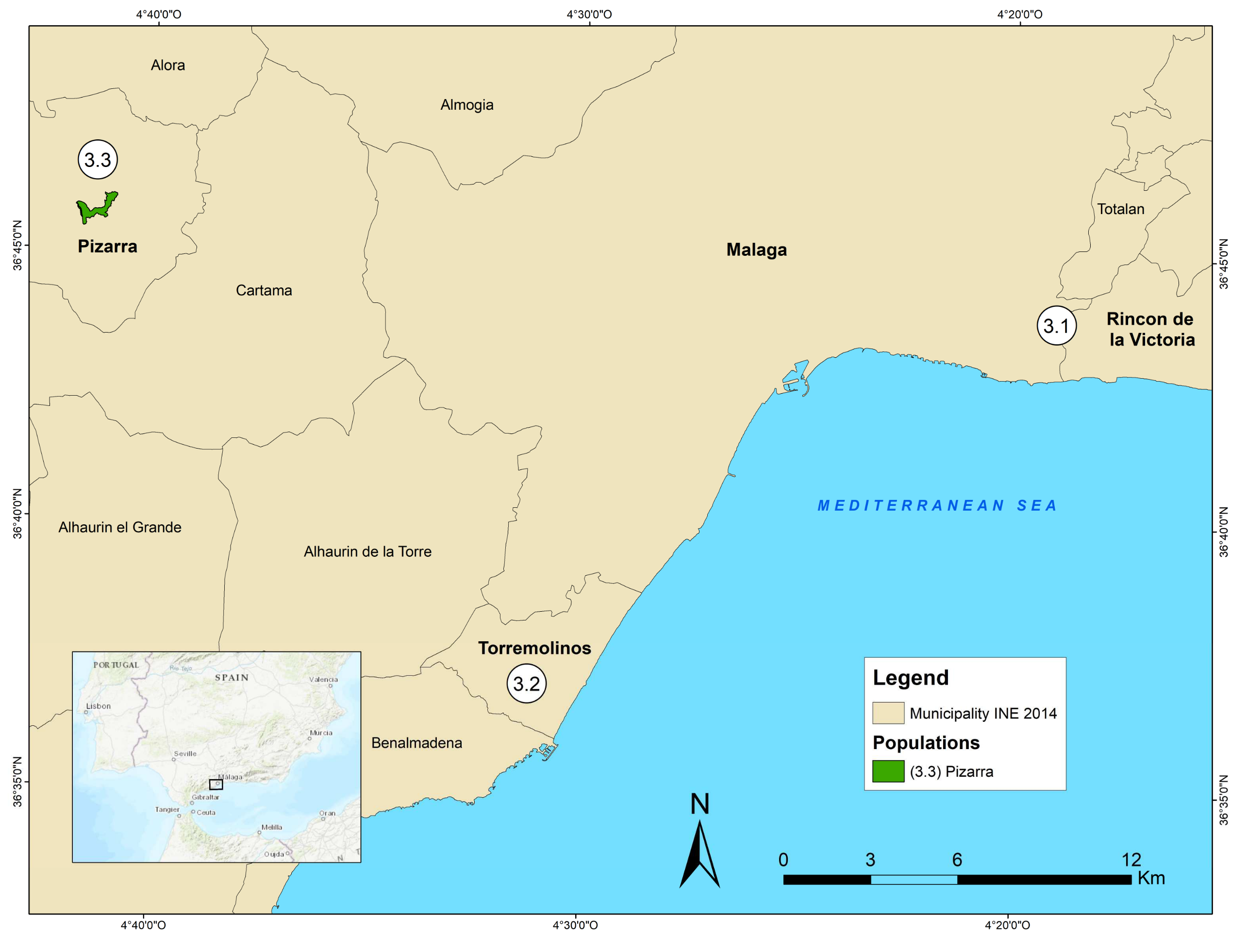Click the Mediterranean Sea text
The width and height of the screenshot is (1247, 952).
click(937, 505)
